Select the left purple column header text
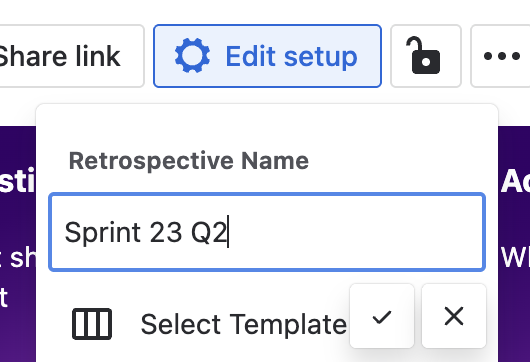 click(x=18, y=181)
